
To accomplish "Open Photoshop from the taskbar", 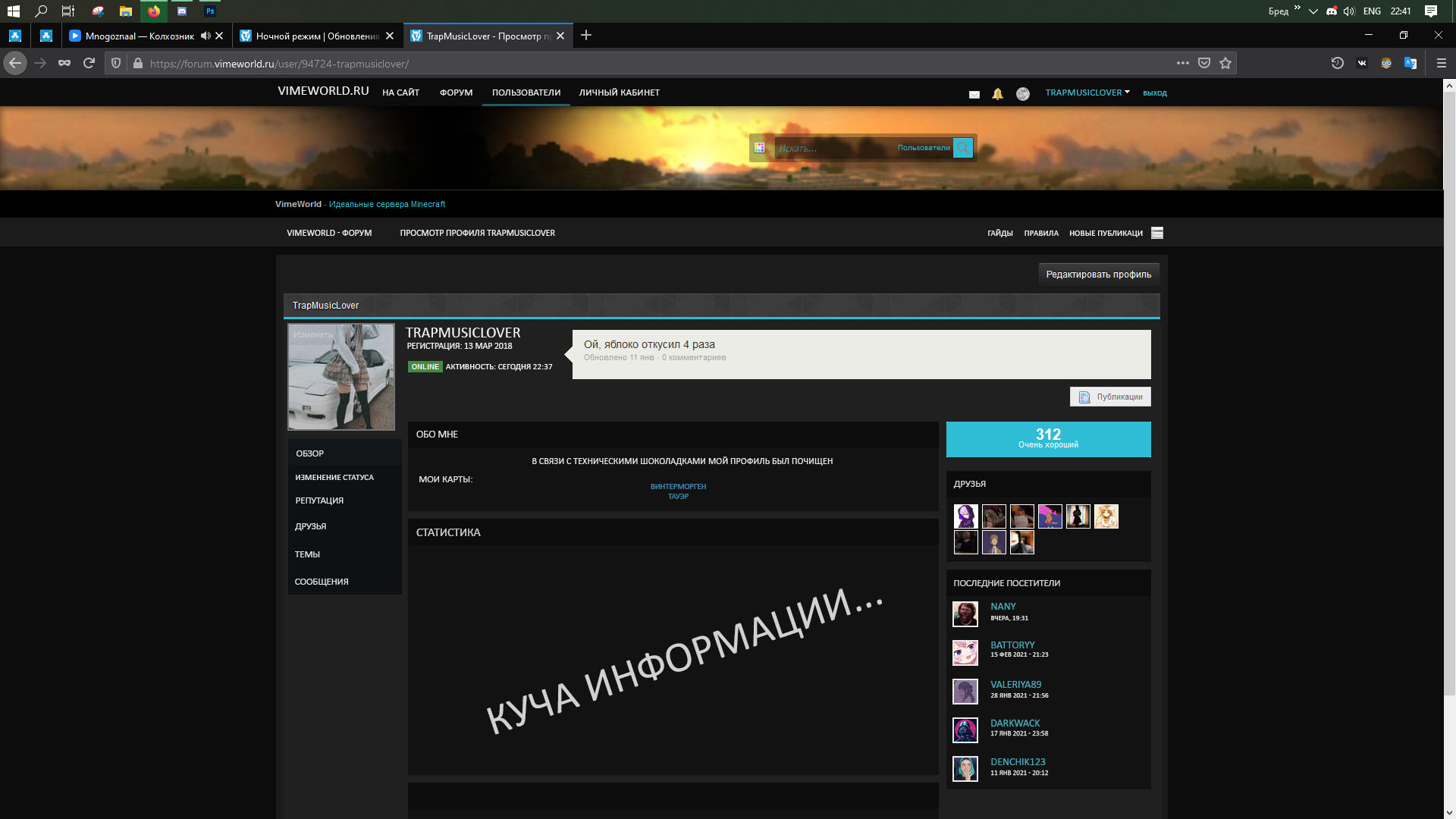I will [x=210, y=11].
